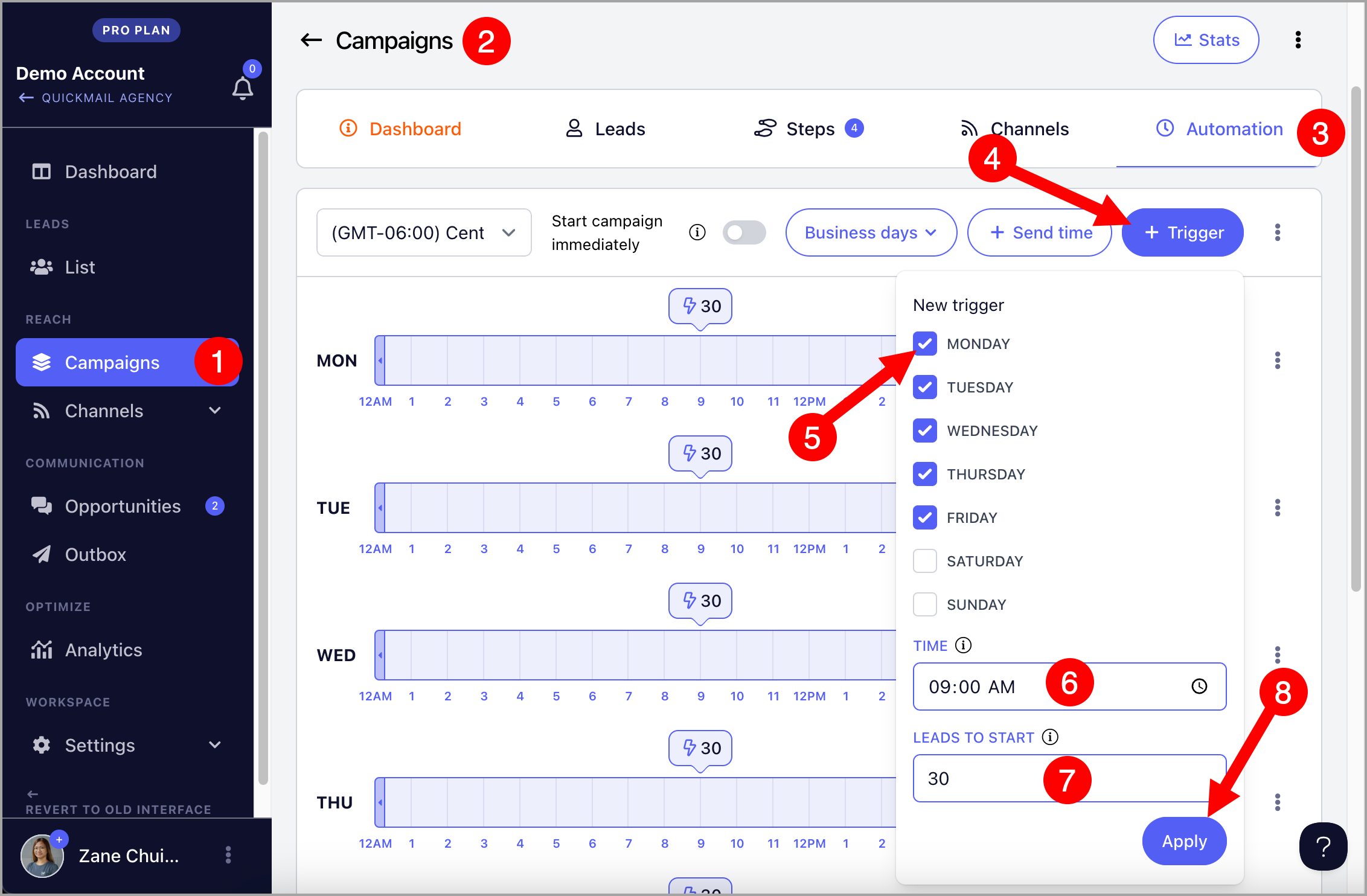Open sidebar Dashboard
Viewport: 1367px width, 896px height.
pos(128,172)
